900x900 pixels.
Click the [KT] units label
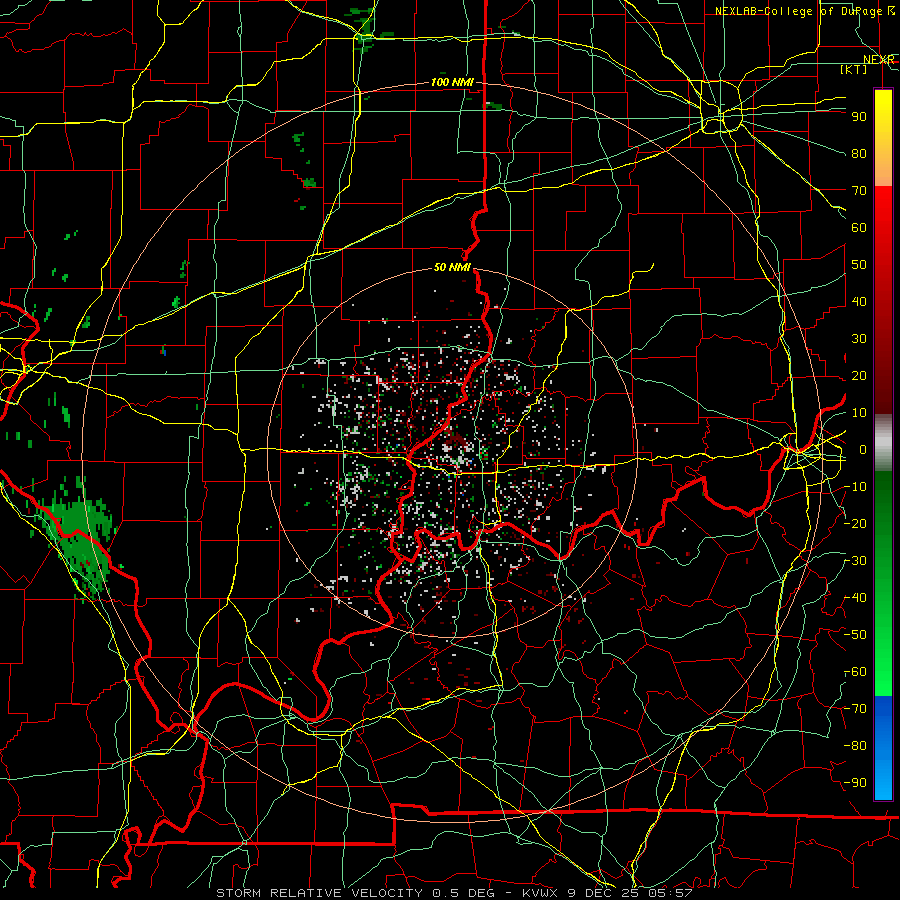854,69
